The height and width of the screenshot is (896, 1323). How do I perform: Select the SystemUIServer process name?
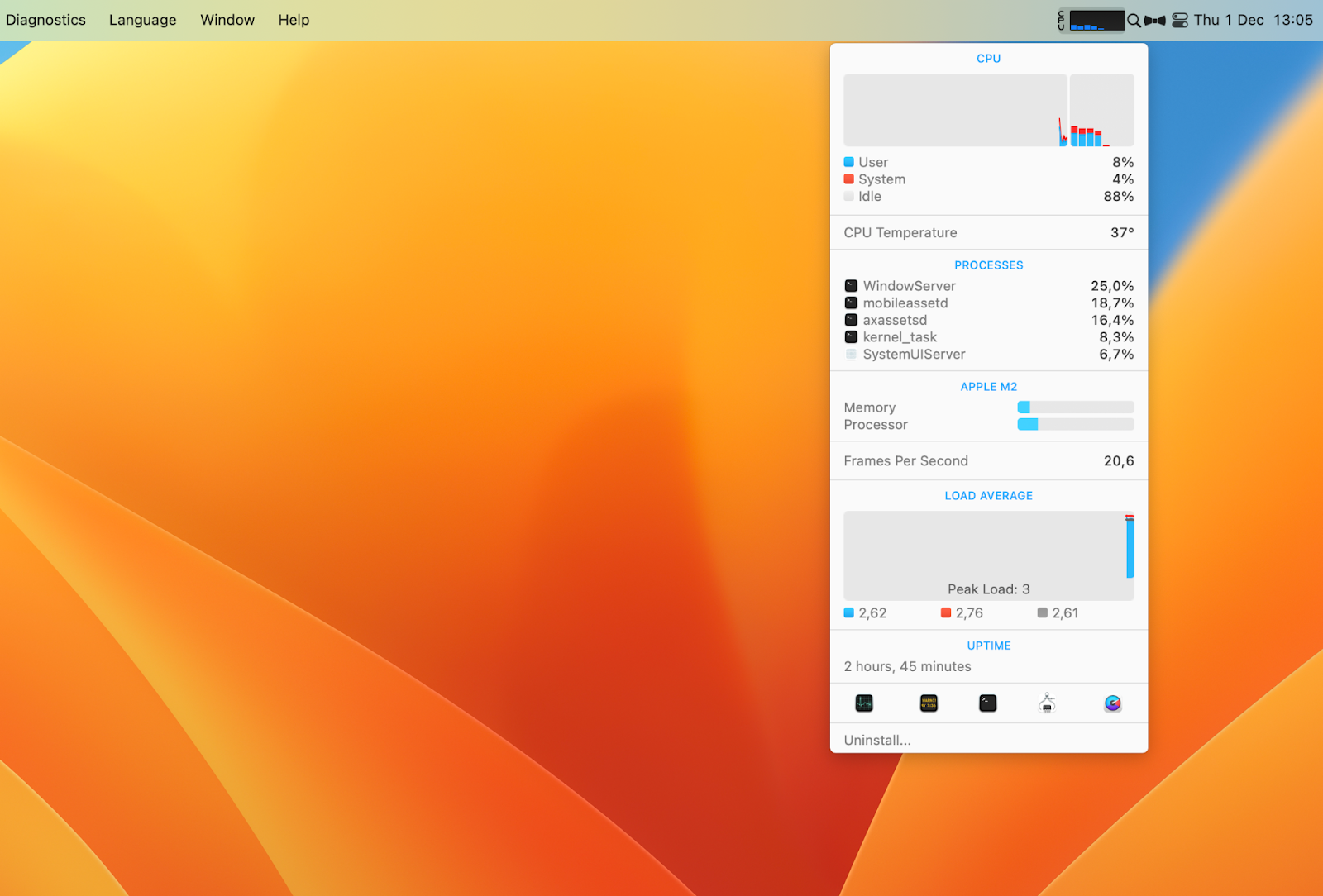click(915, 354)
